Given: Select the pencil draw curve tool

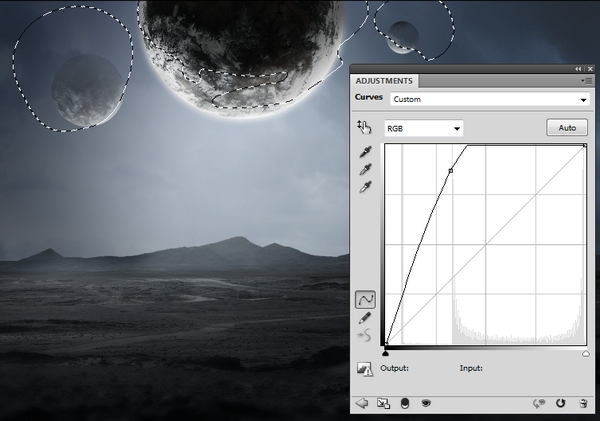Looking at the screenshot, I should pos(365,318).
